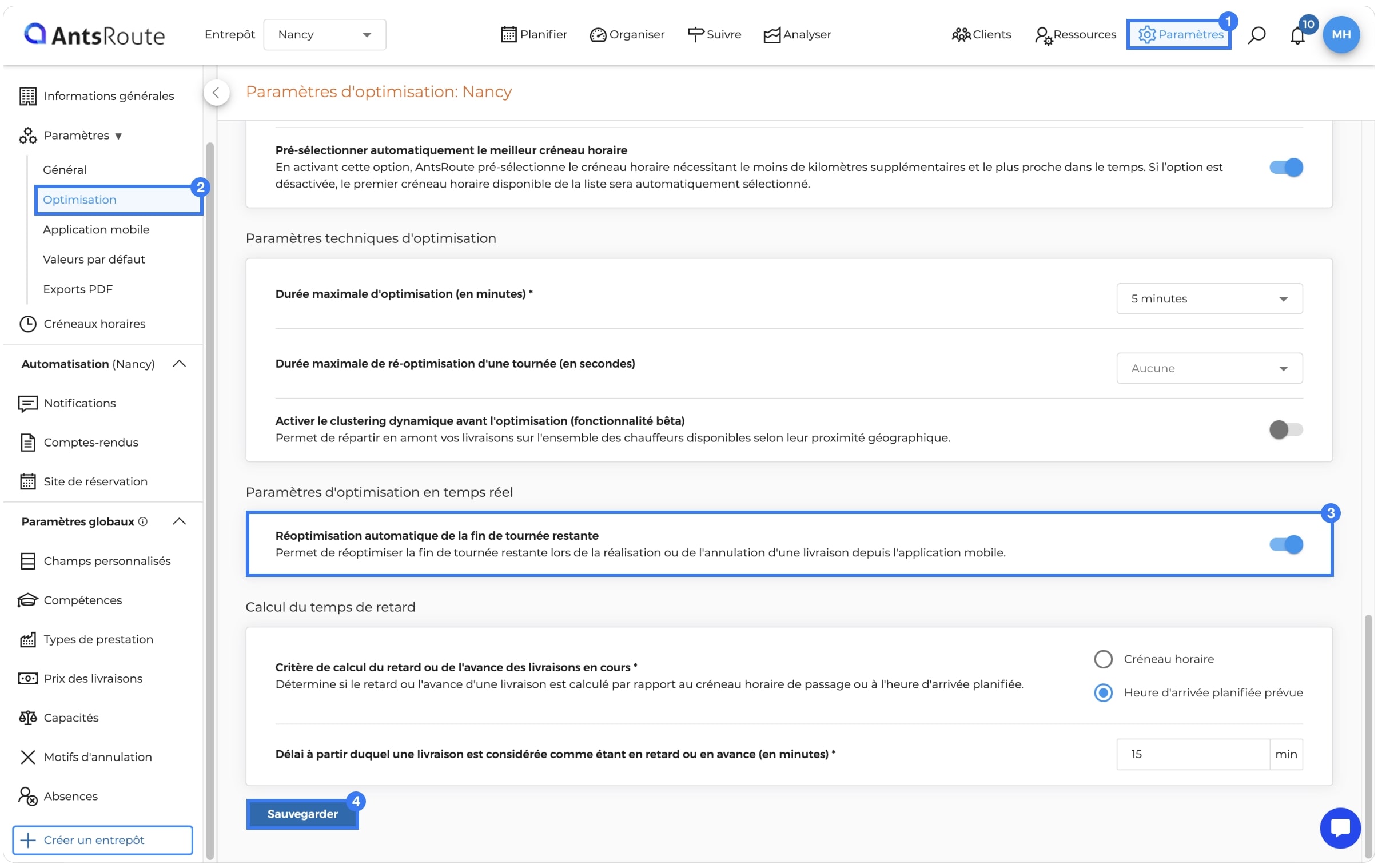Click the info icon next to Paramètres globaux
Screen dimensions: 1378x868
pyautogui.click(x=143, y=521)
